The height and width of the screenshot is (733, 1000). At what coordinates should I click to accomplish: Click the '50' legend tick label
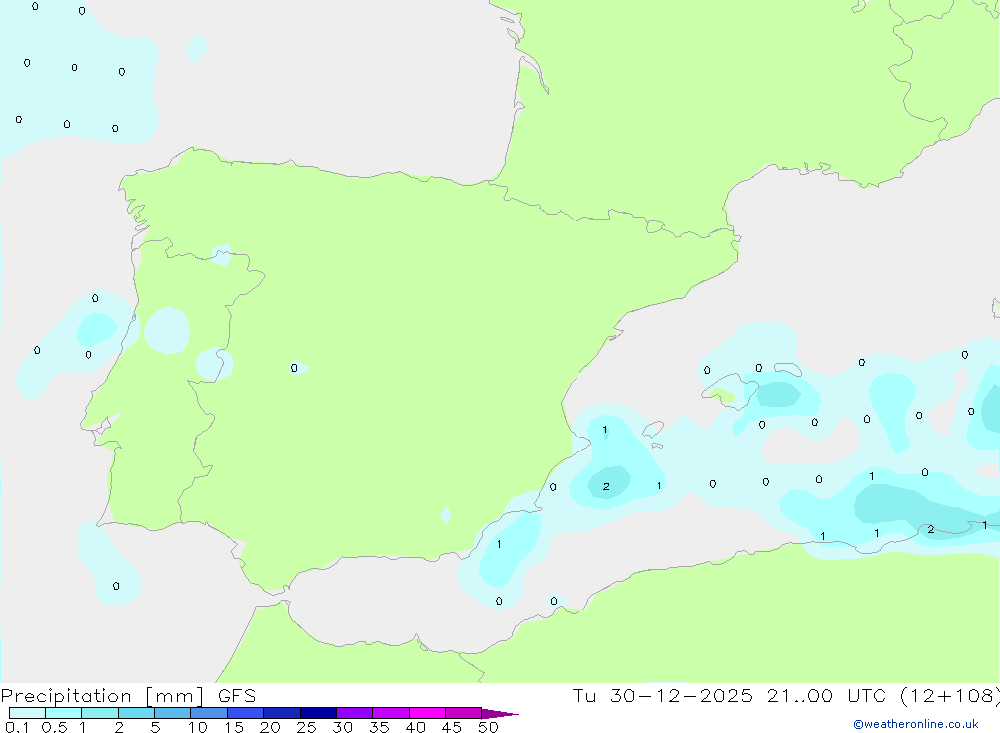[x=488, y=727]
